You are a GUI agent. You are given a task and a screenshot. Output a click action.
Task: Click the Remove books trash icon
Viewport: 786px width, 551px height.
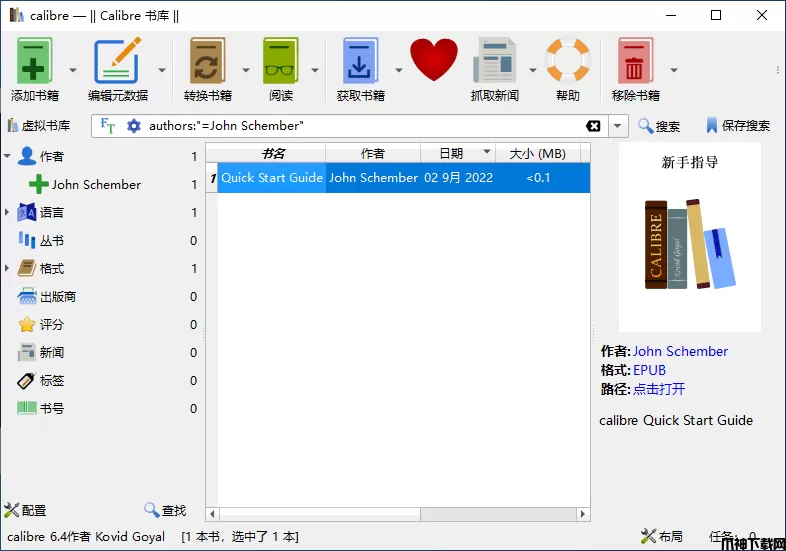635,60
